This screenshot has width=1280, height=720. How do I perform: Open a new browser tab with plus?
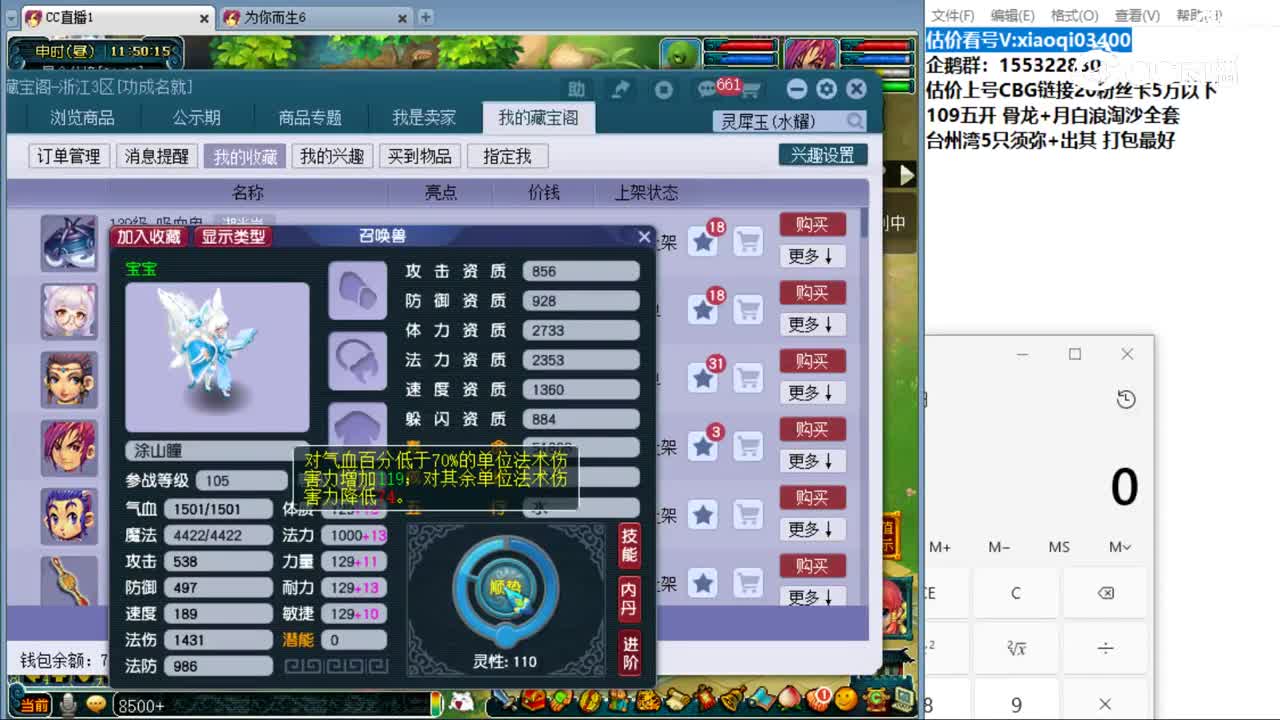click(425, 17)
